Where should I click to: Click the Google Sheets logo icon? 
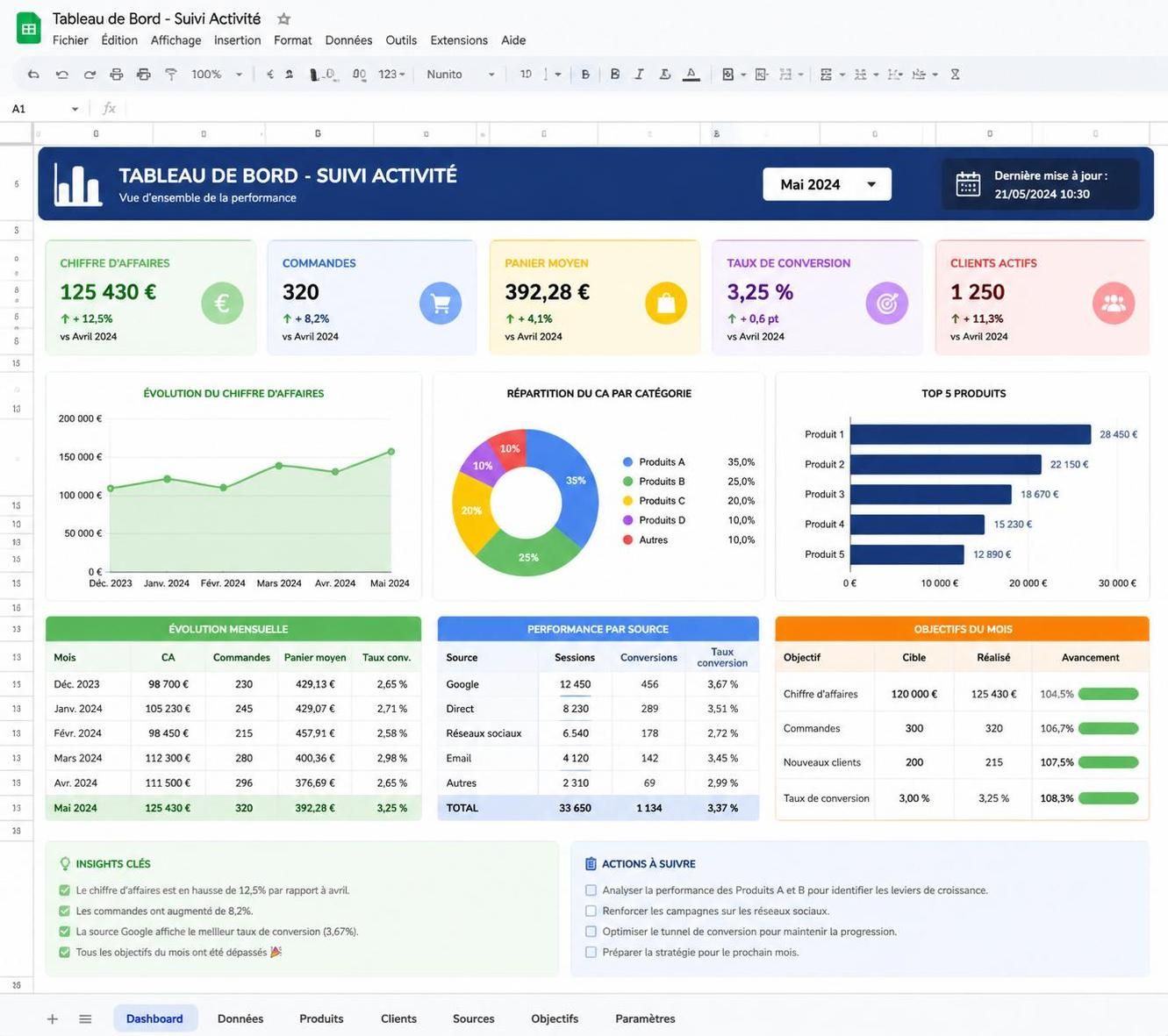pos(29,29)
